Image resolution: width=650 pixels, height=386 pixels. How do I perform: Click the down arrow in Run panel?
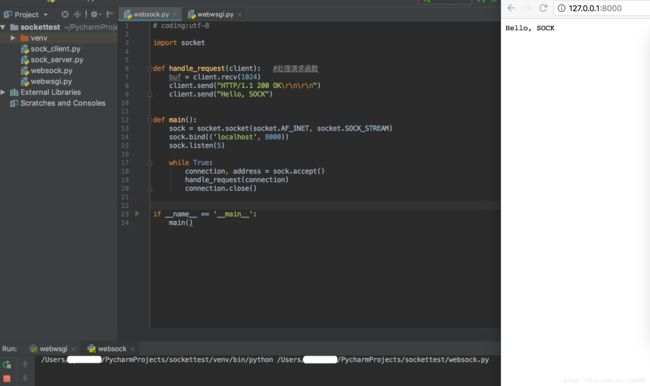(x=25, y=378)
